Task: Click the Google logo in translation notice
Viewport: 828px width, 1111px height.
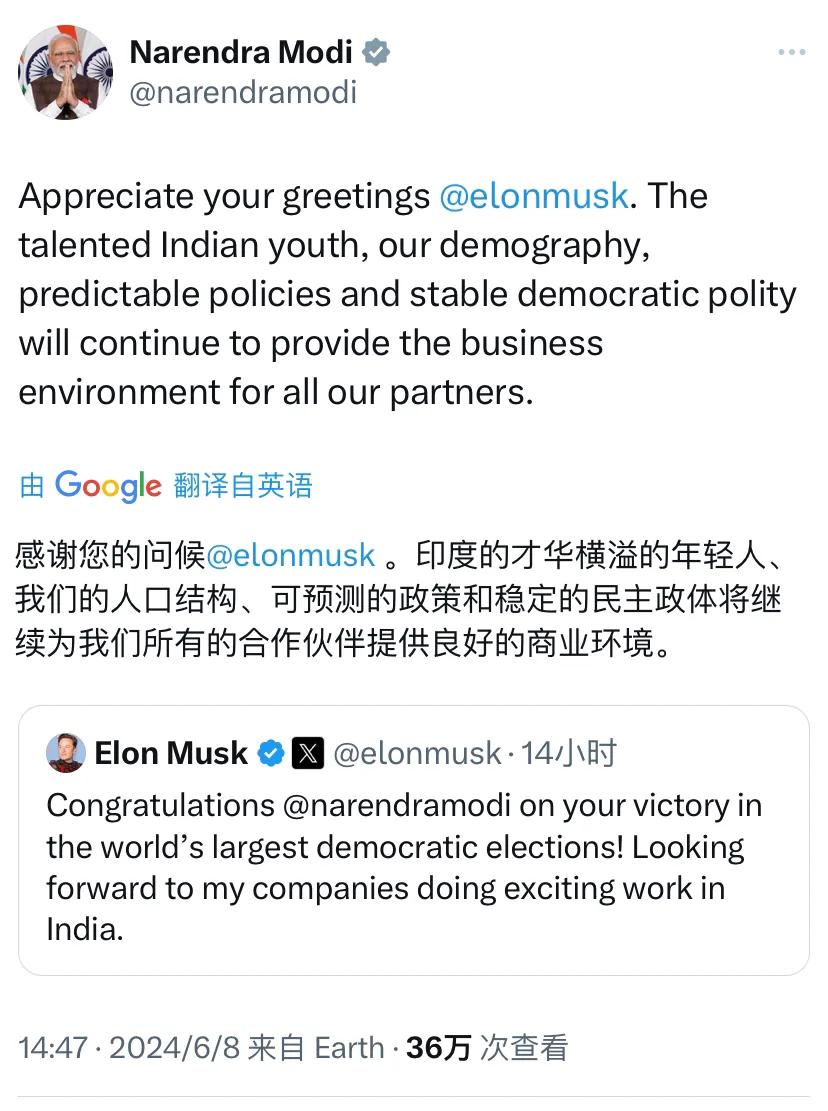Action: pos(108,486)
